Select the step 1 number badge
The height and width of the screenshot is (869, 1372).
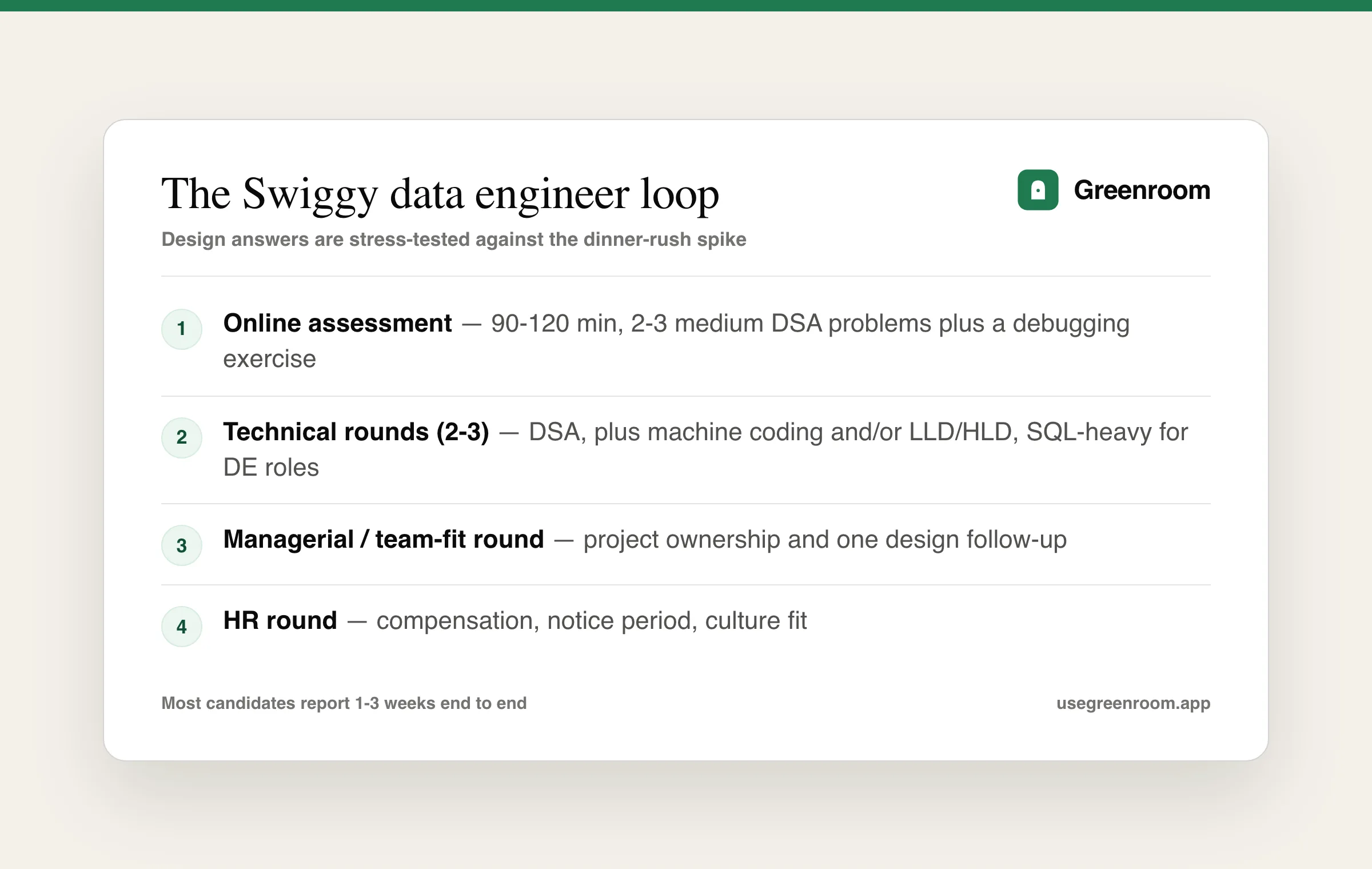coord(182,329)
